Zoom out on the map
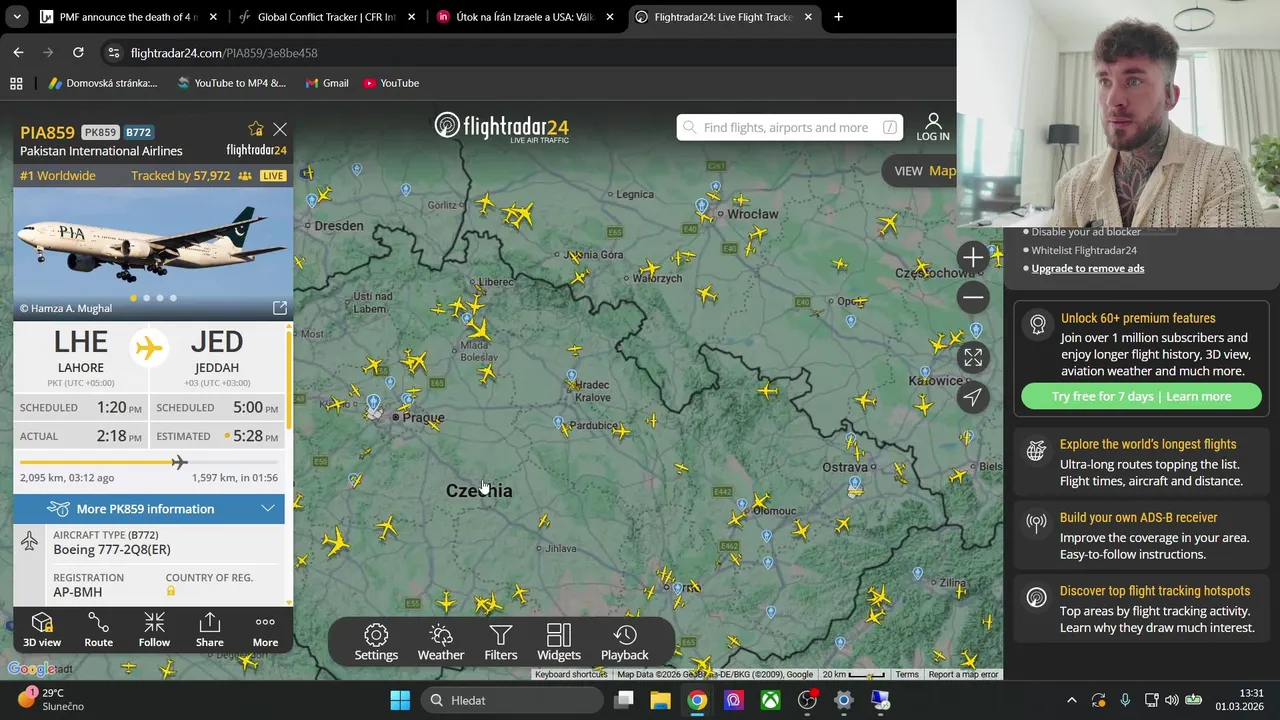This screenshot has width=1280, height=720. pos(973,297)
